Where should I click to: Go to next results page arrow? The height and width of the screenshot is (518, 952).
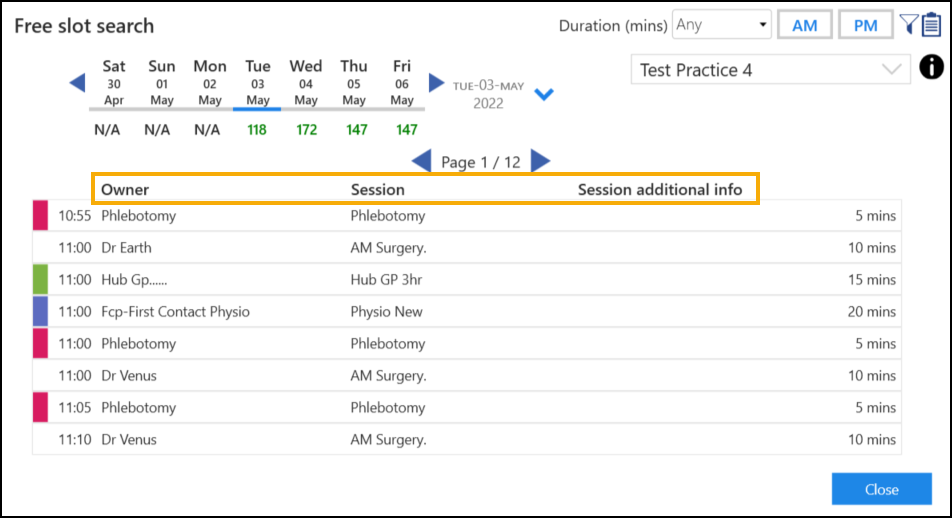[x=540, y=161]
